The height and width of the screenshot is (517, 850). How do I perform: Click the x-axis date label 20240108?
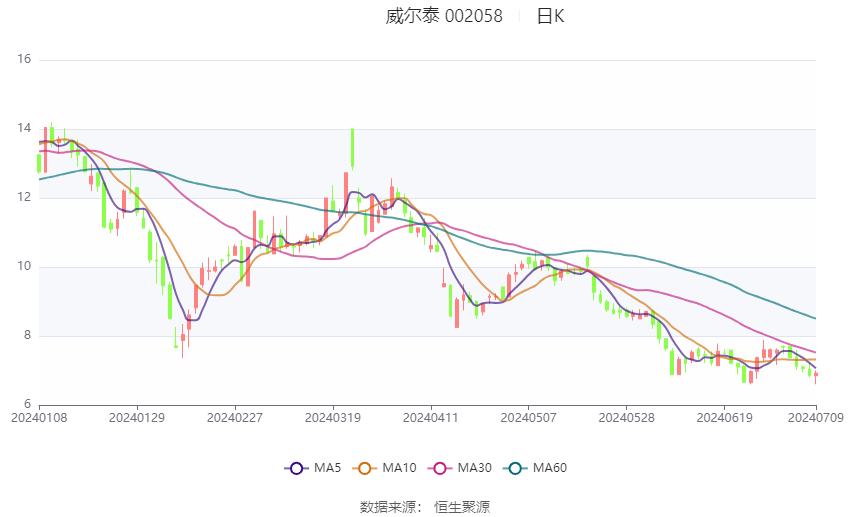[39, 418]
